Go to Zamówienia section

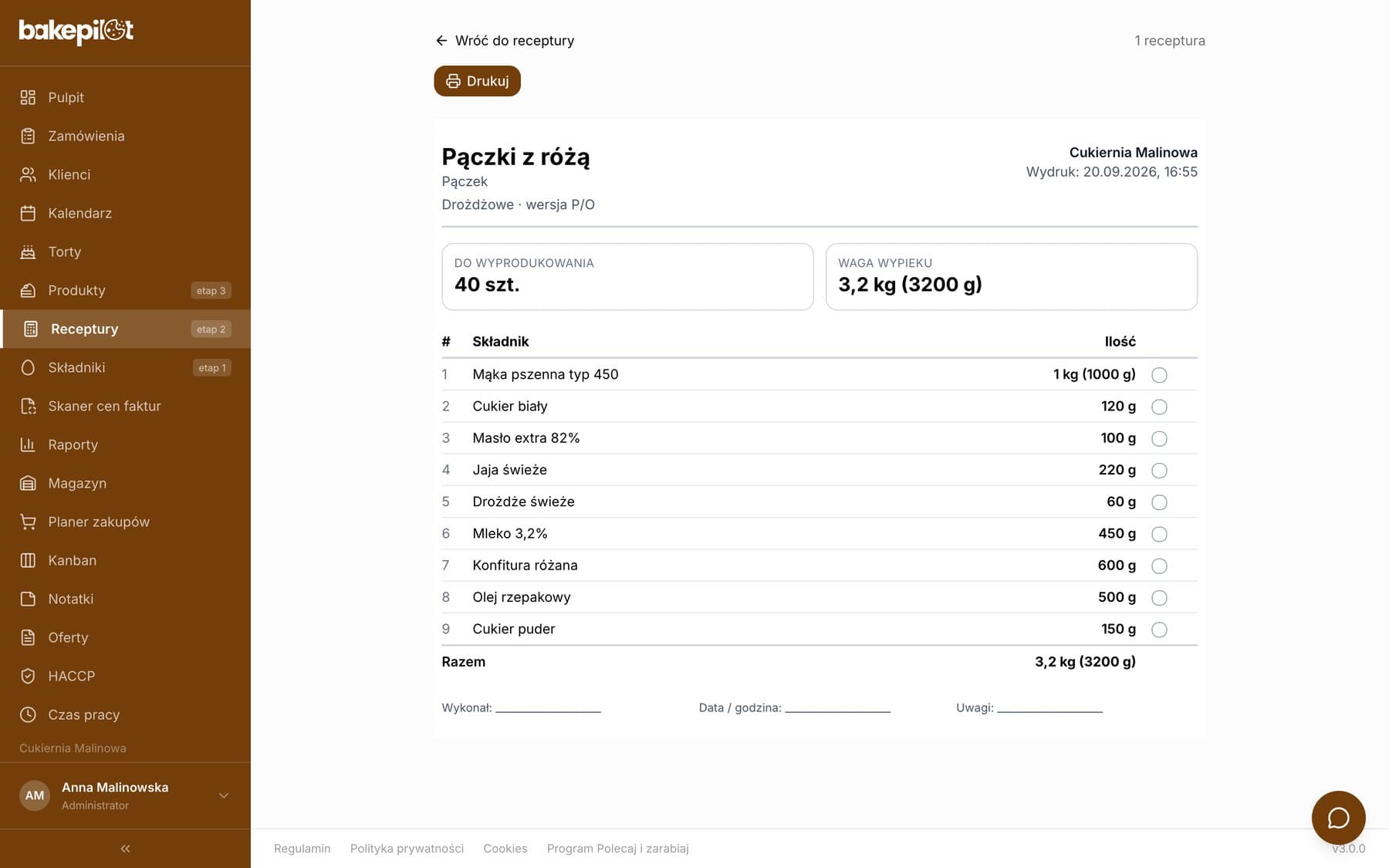[125, 136]
